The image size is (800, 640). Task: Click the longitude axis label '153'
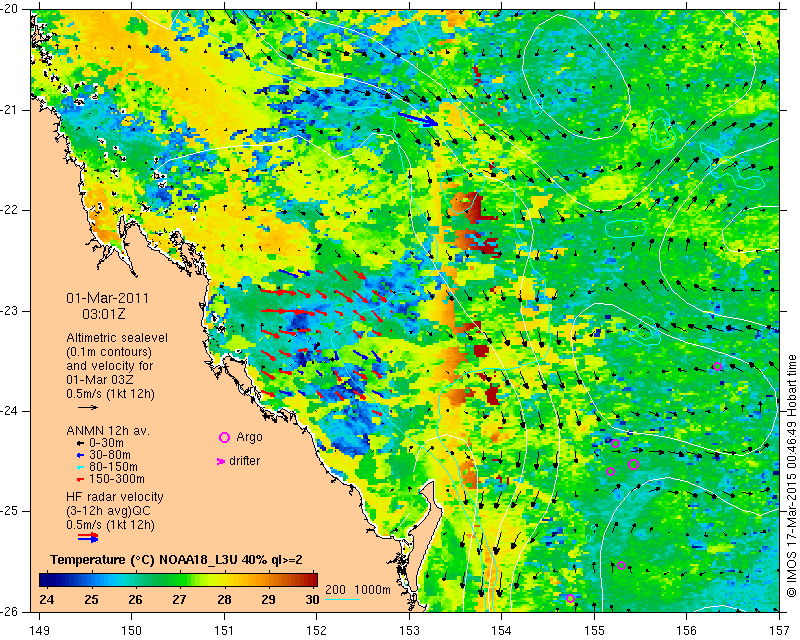tap(409, 631)
